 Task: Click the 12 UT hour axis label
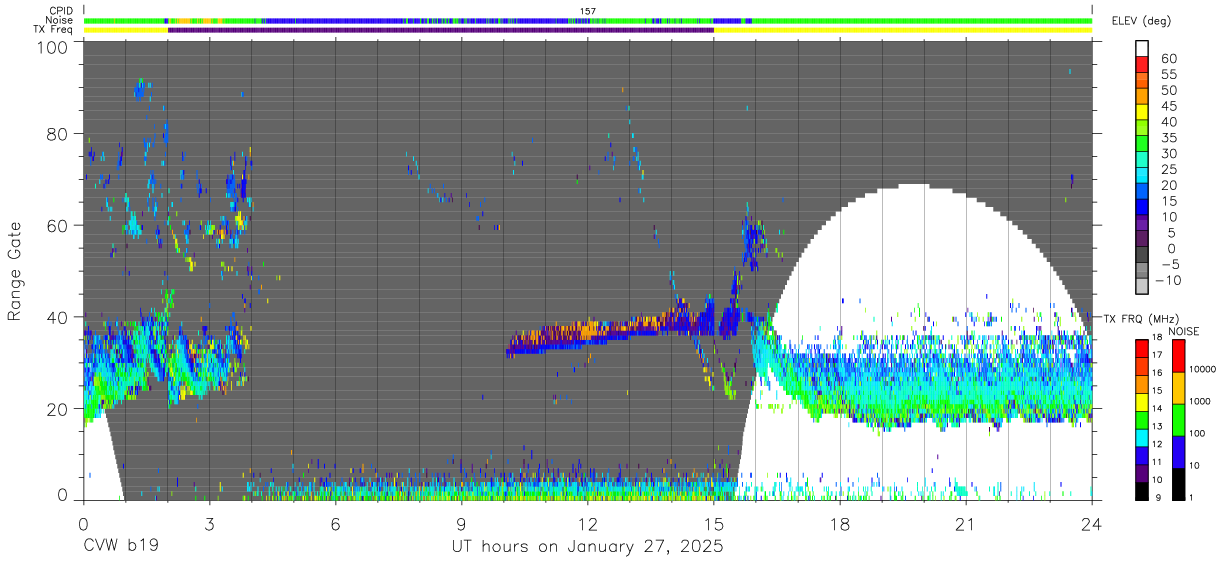coord(588,524)
